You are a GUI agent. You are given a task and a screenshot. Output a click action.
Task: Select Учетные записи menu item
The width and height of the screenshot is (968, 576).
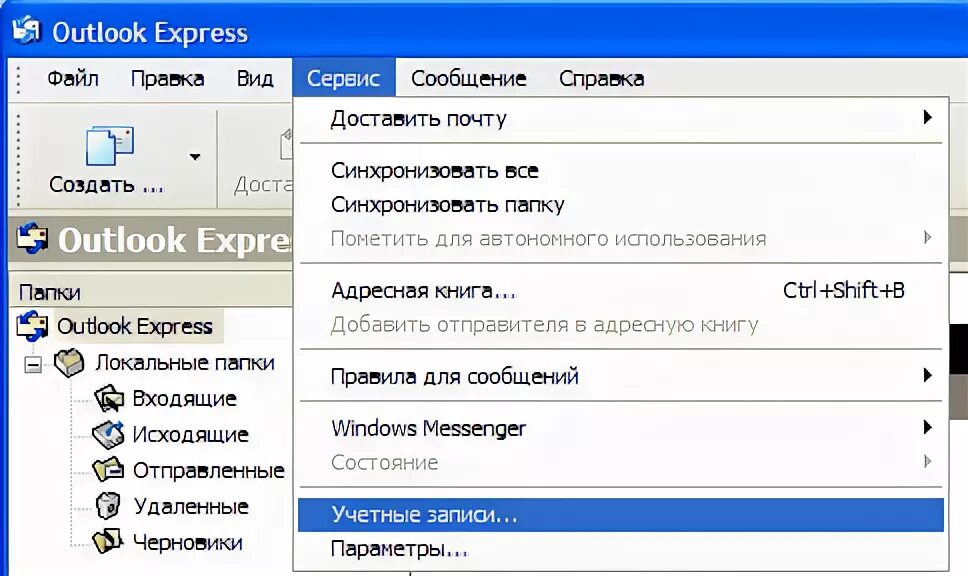click(620, 515)
